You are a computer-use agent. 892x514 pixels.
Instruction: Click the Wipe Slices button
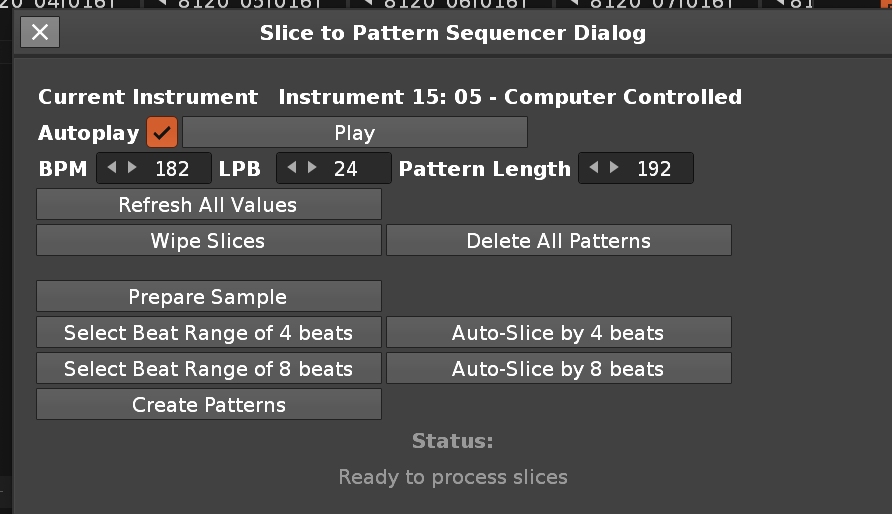pos(209,241)
